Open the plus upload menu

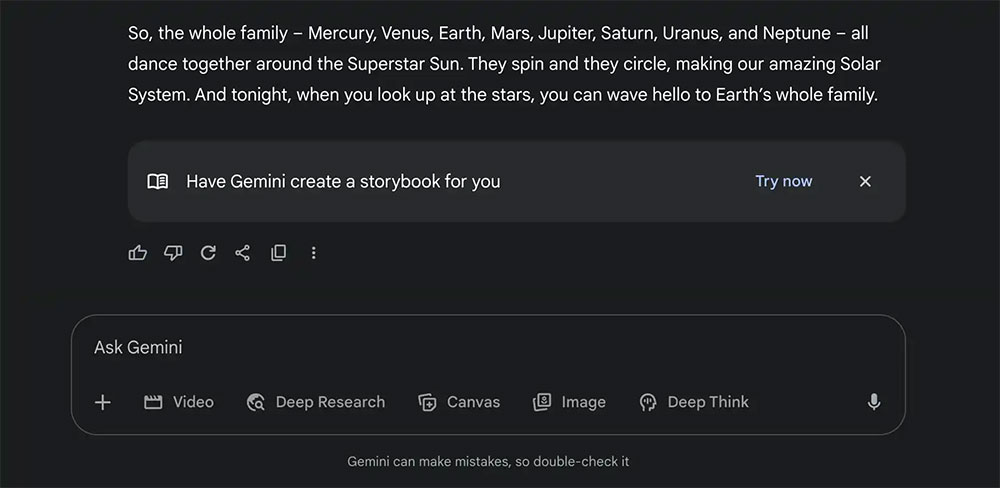click(102, 402)
